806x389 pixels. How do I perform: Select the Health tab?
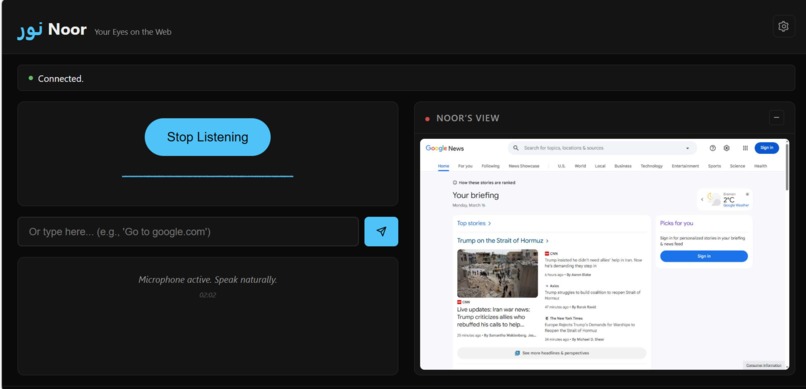(760, 166)
